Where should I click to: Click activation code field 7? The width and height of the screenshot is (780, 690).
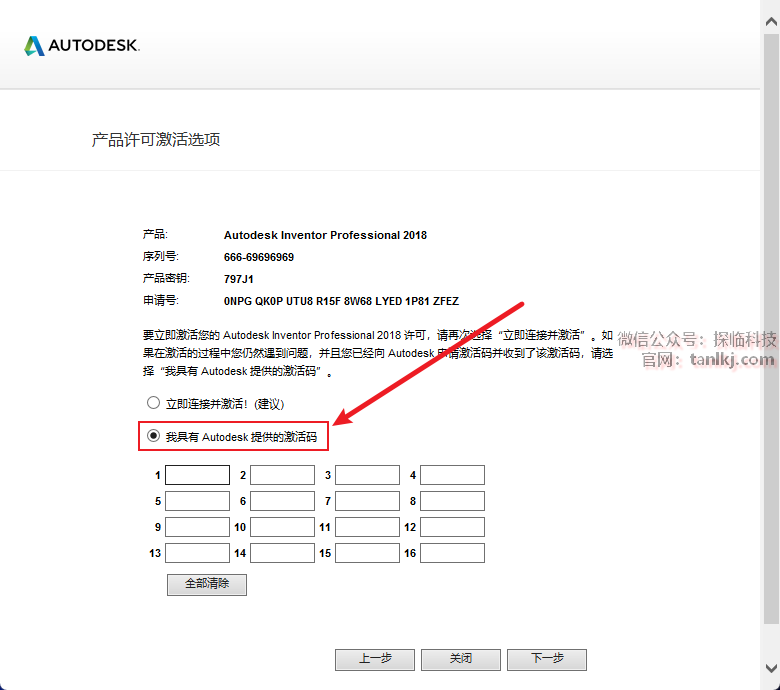368,501
